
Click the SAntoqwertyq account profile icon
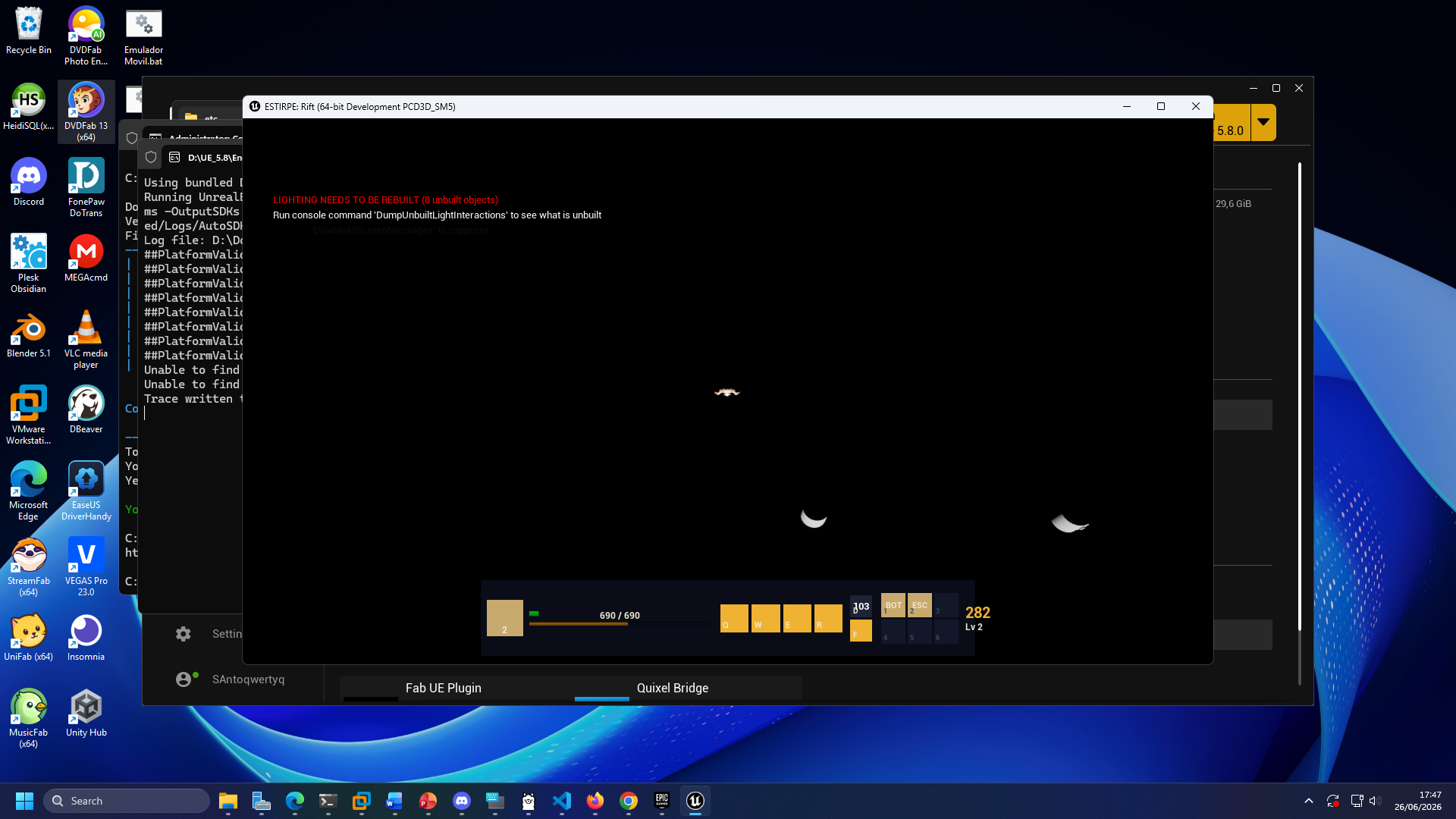pos(184,679)
